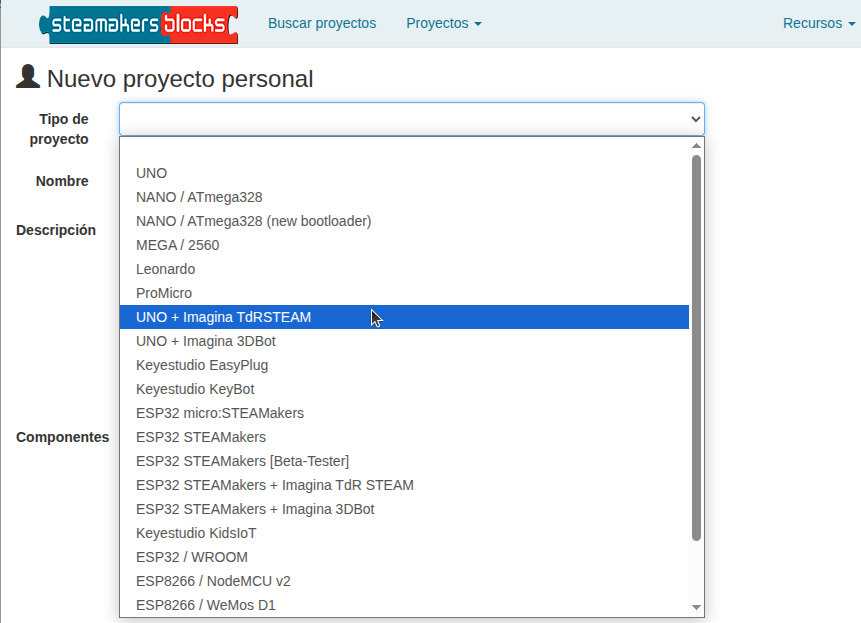Click the list scrollbar up arrow
The height and width of the screenshot is (623, 861).
pyautogui.click(x=696, y=146)
